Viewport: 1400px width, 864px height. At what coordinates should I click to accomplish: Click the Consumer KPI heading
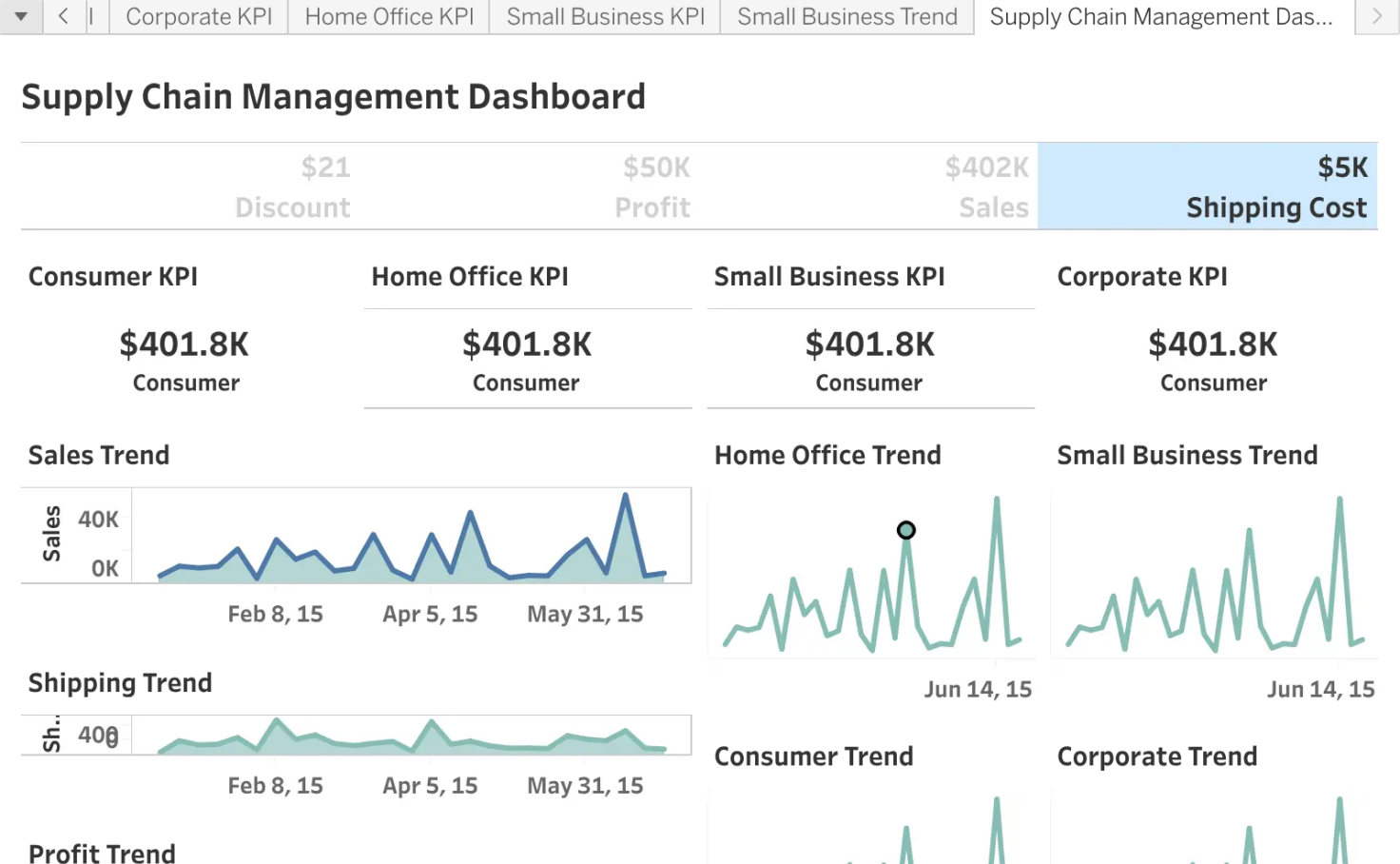(x=113, y=277)
